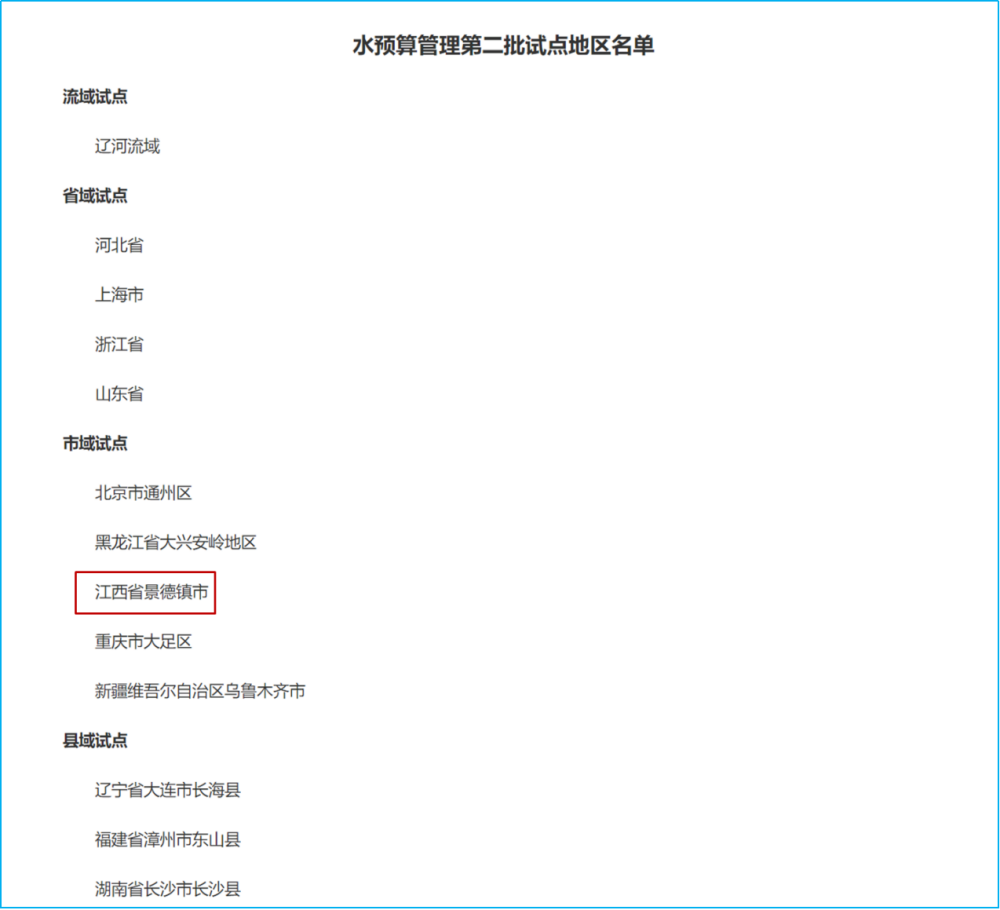The height and width of the screenshot is (910, 1000).
Task: Click the title 水预算管理第二批试点地区名单
Action: (499, 44)
